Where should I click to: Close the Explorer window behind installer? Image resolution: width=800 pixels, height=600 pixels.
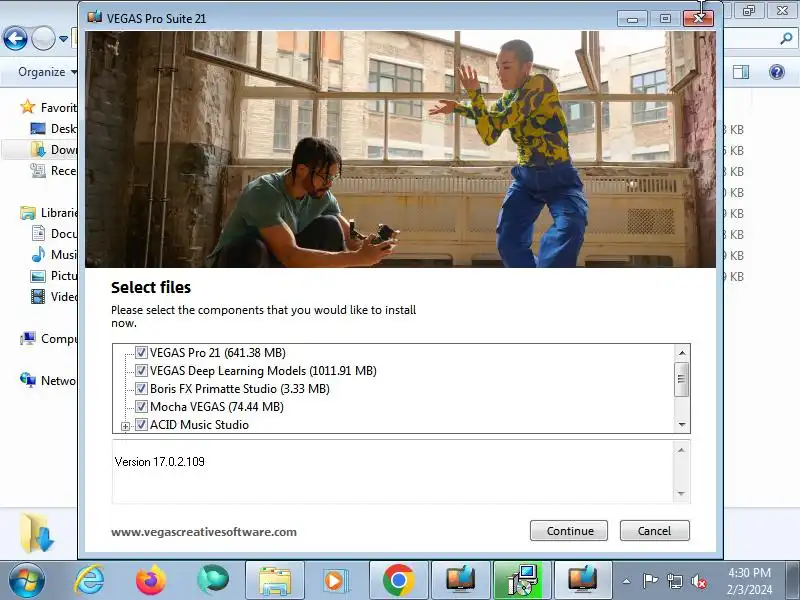click(782, 10)
